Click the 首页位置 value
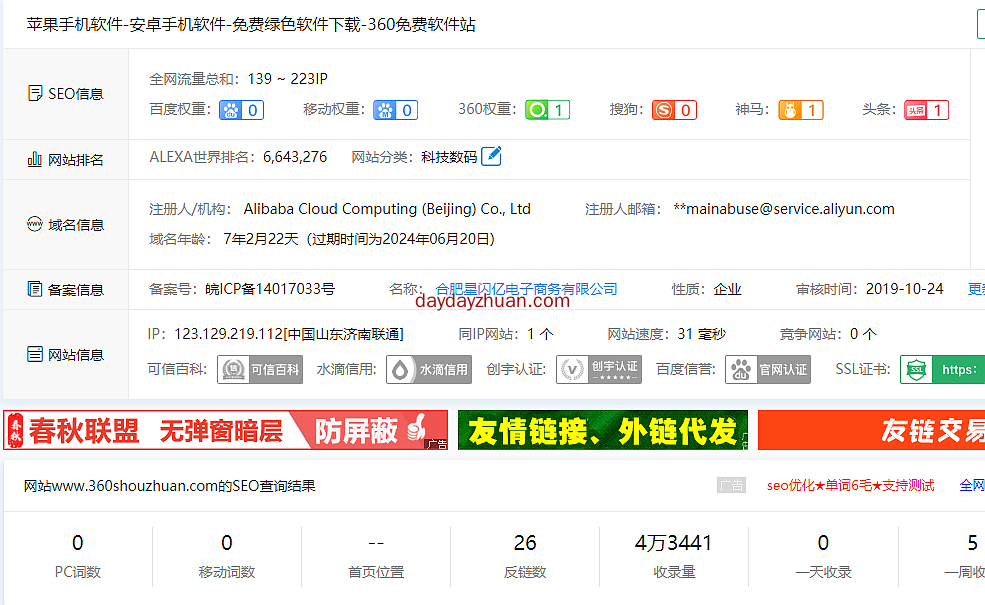Screen dimensions: 985x605 pos(376,543)
